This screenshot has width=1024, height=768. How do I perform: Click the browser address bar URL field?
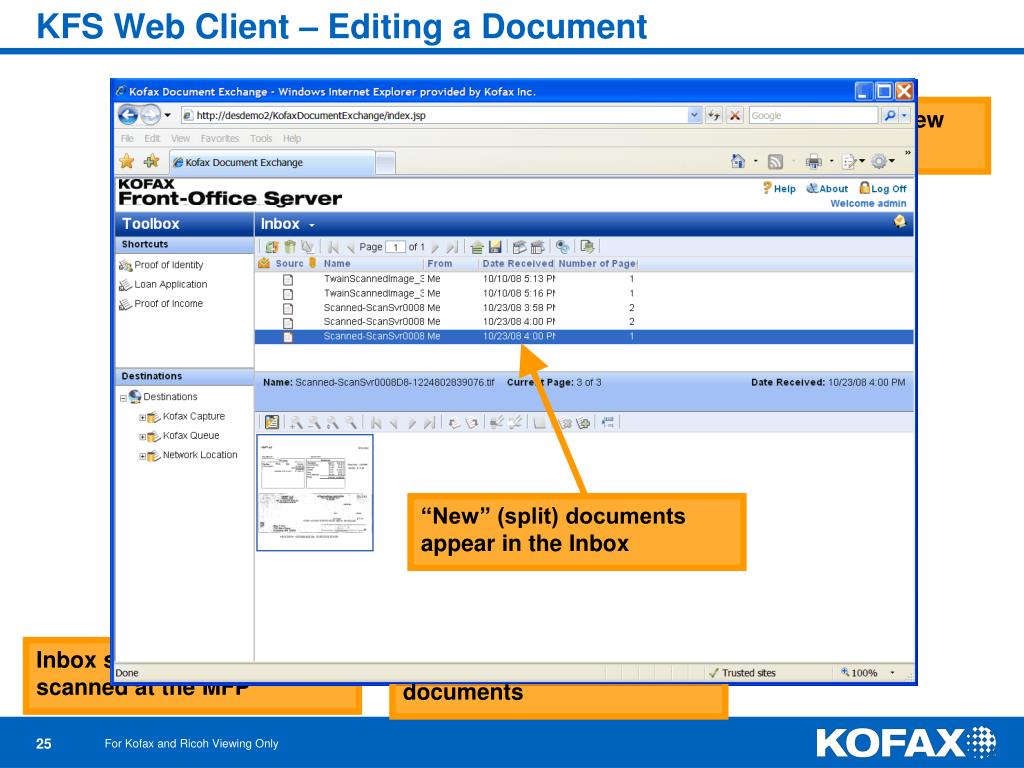tap(434, 116)
